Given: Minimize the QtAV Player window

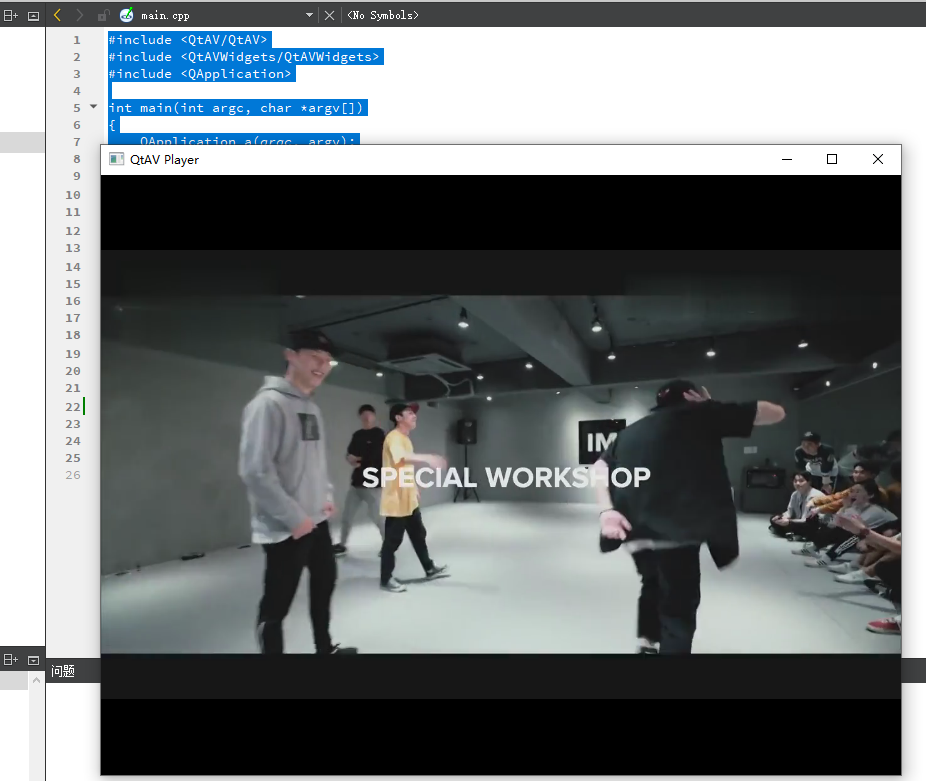Looking at the screenshot, I should click(x=787, y=160).
